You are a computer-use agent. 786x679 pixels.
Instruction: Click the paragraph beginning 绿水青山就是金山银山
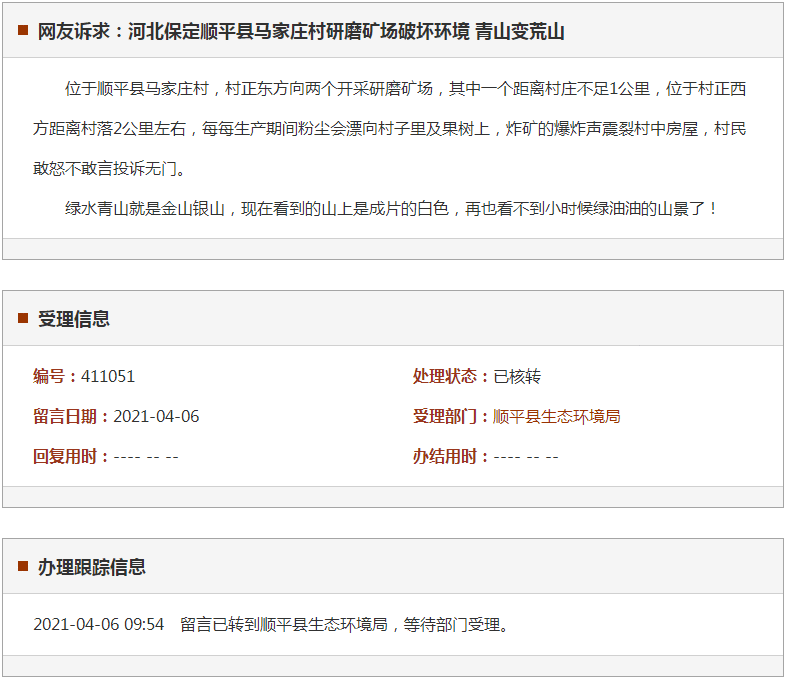[392, 209]
